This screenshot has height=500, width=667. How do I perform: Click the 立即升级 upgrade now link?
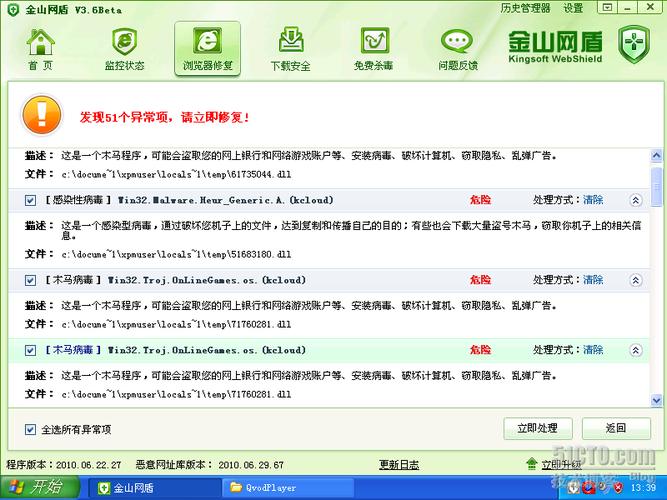(x=562, y=465)
